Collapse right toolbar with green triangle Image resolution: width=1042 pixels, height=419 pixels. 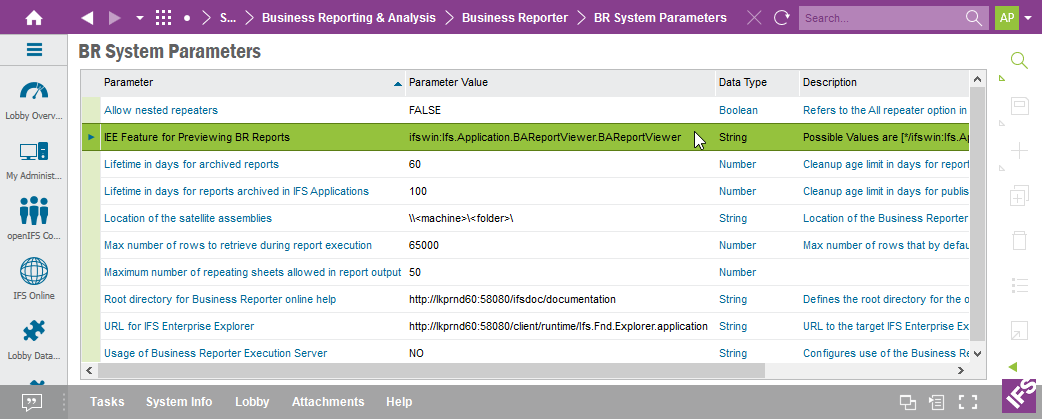[x=1013, y=367]
